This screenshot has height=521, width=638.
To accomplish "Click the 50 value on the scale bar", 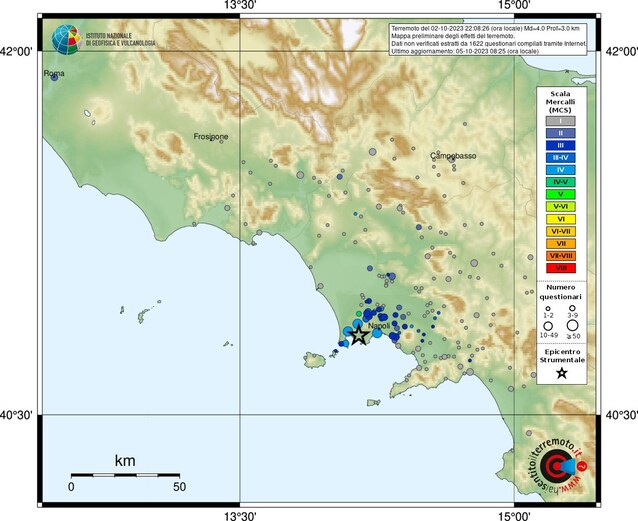I will 179,486.
